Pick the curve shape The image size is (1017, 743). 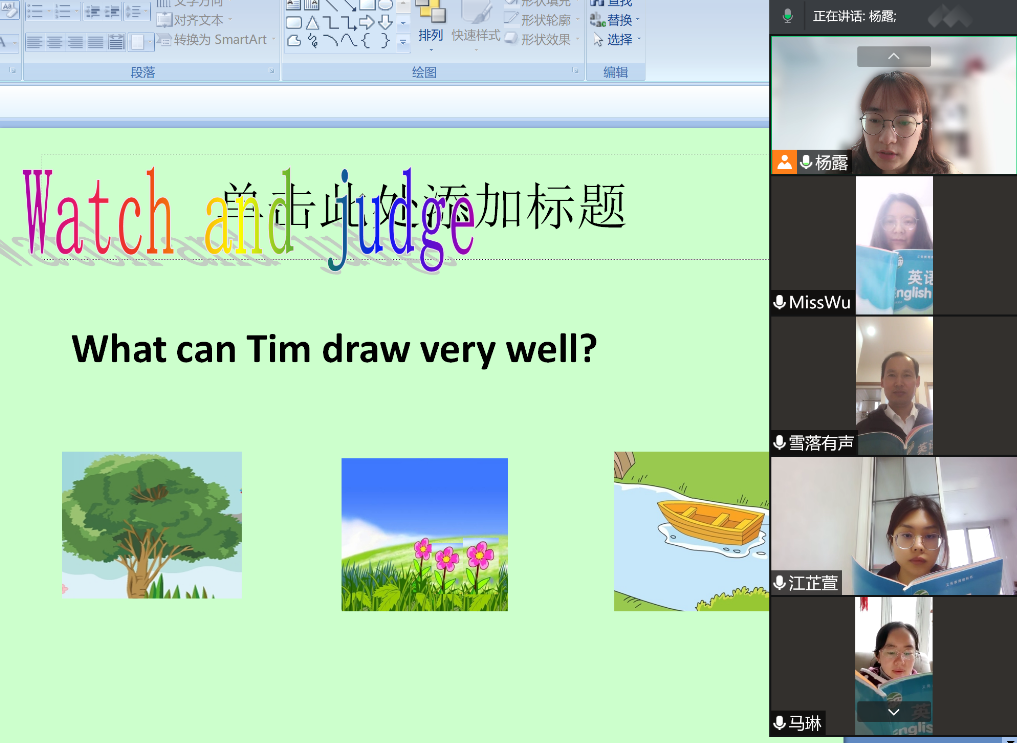tap(349, 41)
